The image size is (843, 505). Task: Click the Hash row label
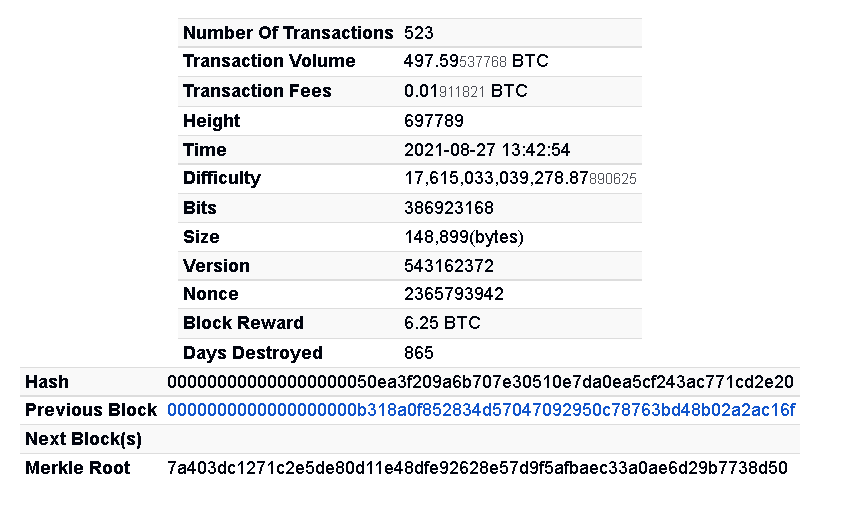click(47, 382)
